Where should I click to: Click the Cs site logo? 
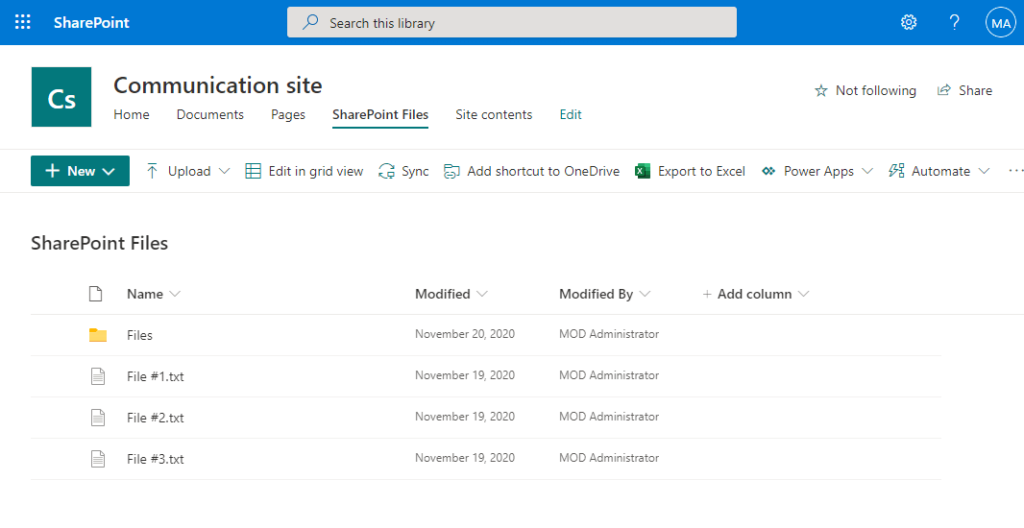coord(61,97)
